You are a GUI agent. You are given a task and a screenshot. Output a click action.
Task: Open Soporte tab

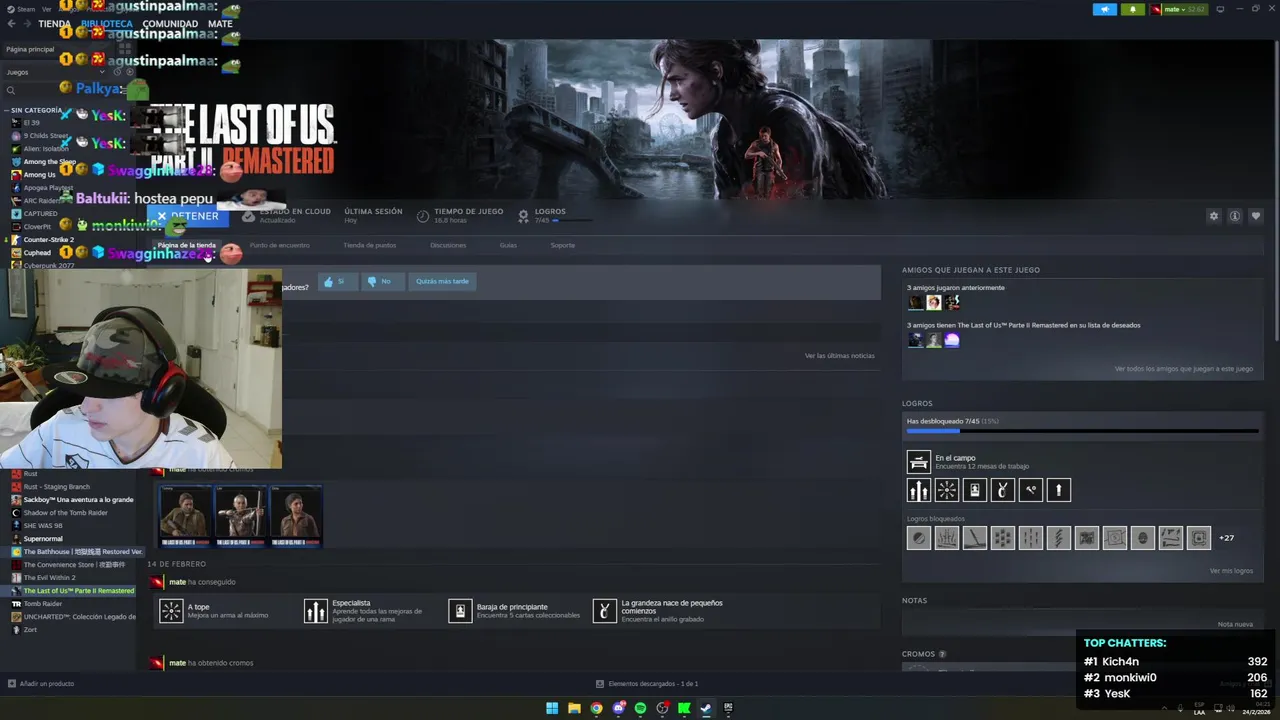[563, 245]
